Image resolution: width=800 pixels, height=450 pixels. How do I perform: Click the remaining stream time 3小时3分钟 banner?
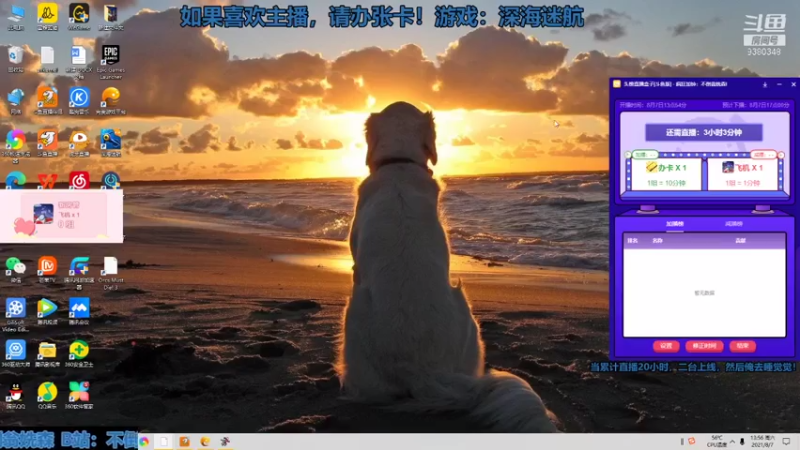(x=704, y=132)
